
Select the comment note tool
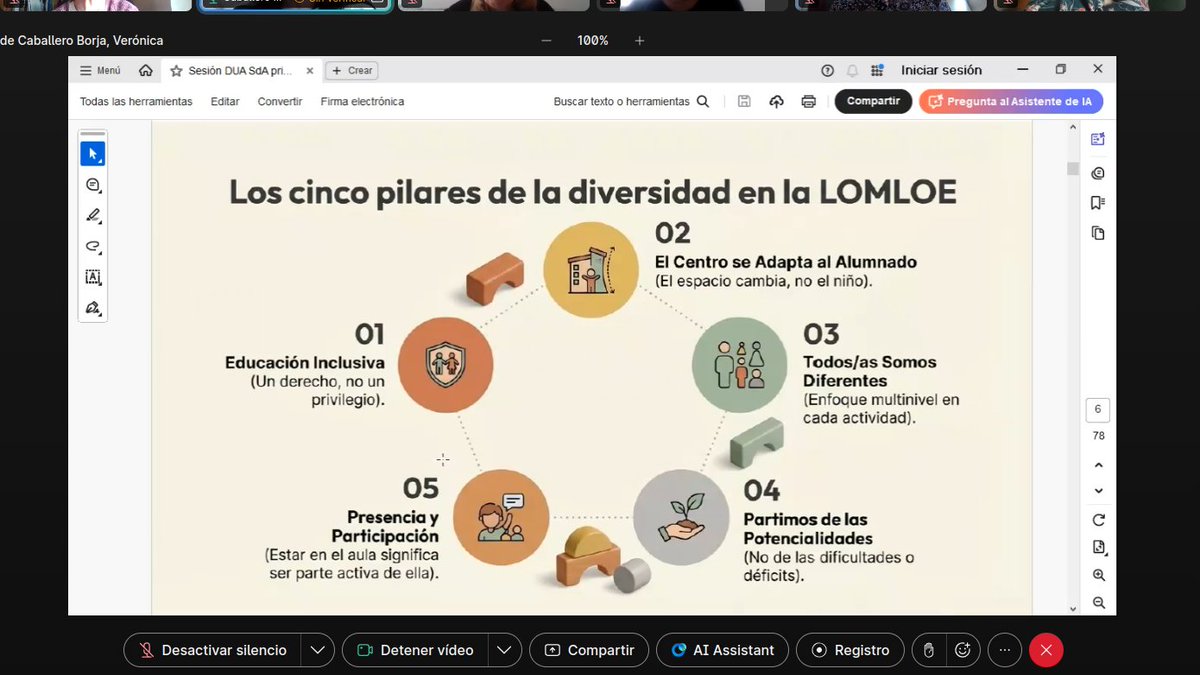tap(93, 185)
